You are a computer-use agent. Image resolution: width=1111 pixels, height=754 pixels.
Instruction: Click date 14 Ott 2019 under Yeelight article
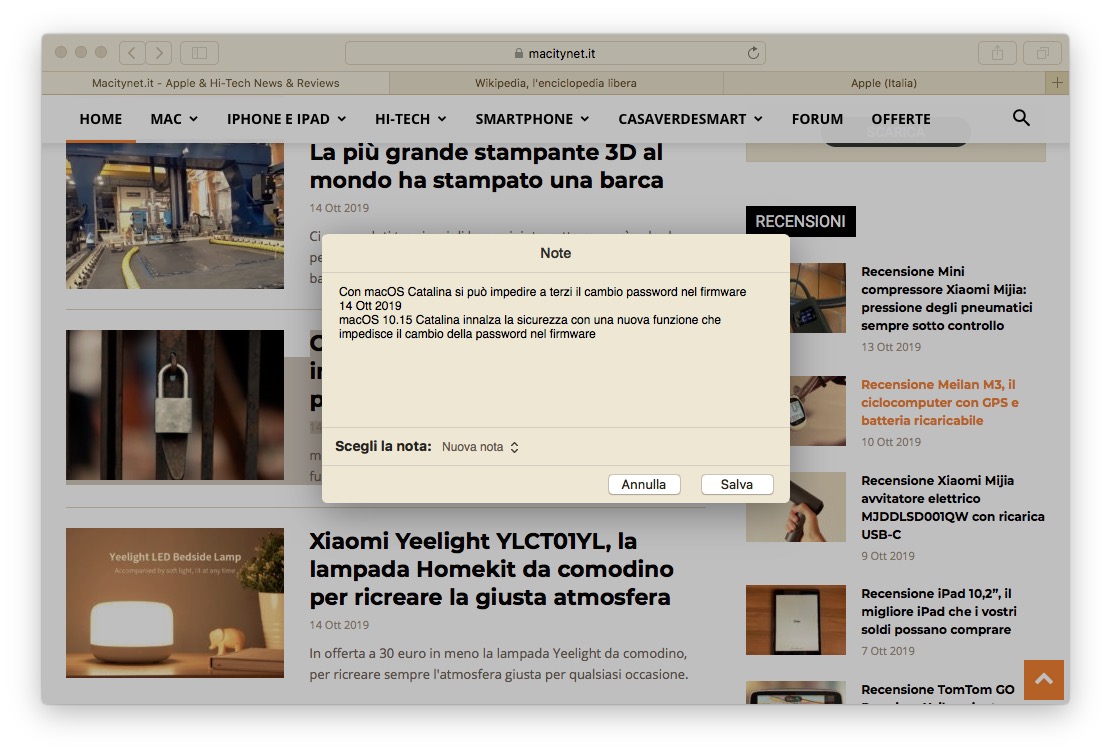(339, 625)
